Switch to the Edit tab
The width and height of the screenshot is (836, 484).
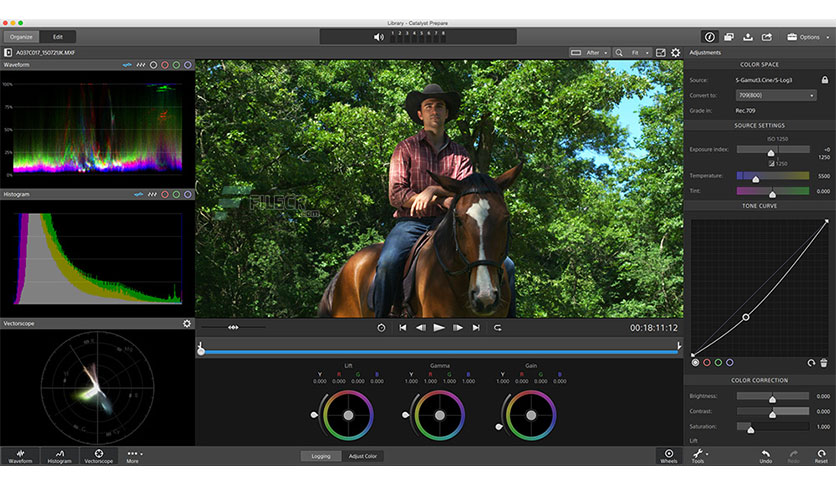pyautogui.click(x=58, y=37)
